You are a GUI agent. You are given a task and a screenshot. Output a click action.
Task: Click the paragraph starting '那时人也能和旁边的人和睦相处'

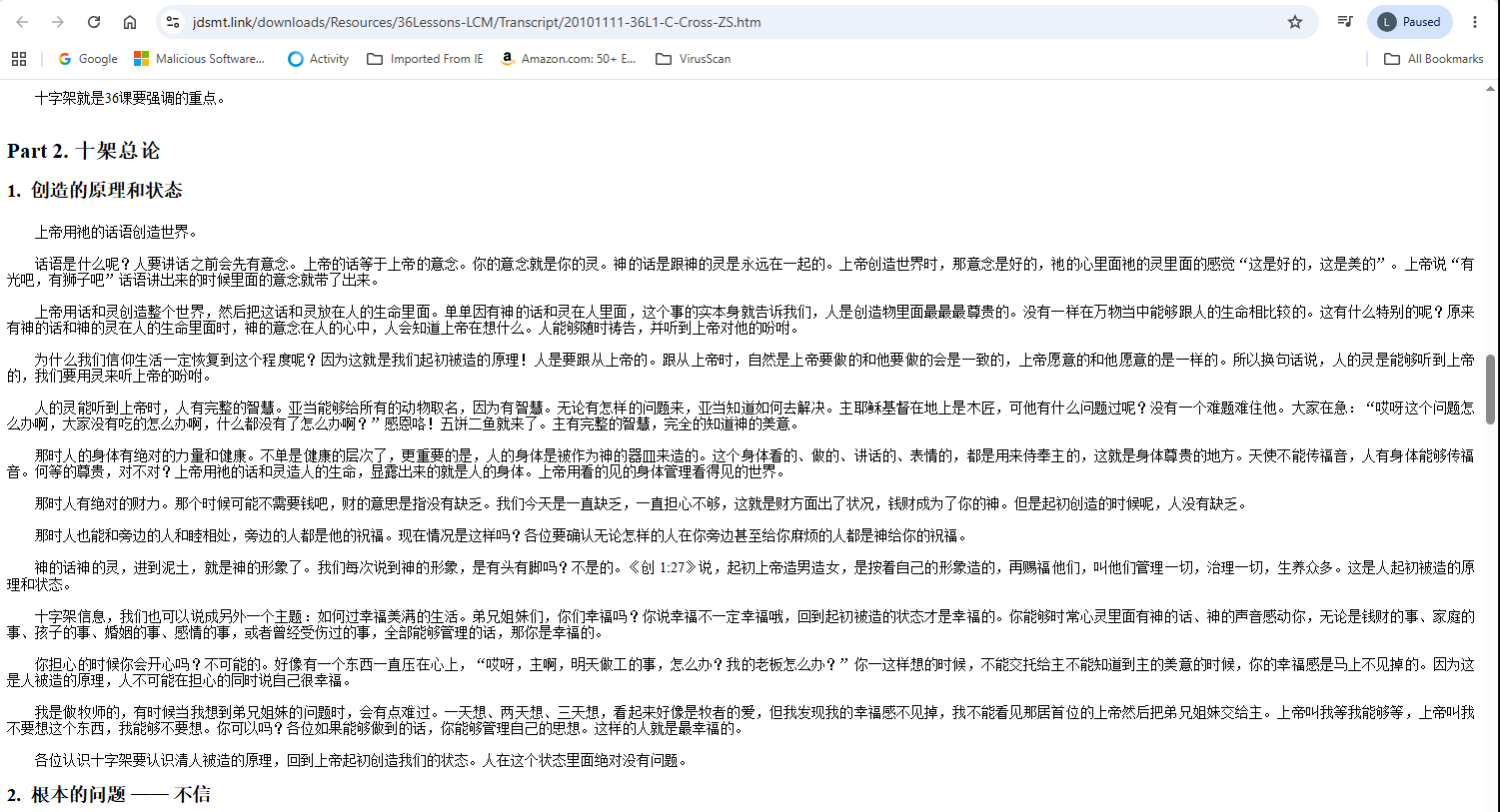coord(501,535)
